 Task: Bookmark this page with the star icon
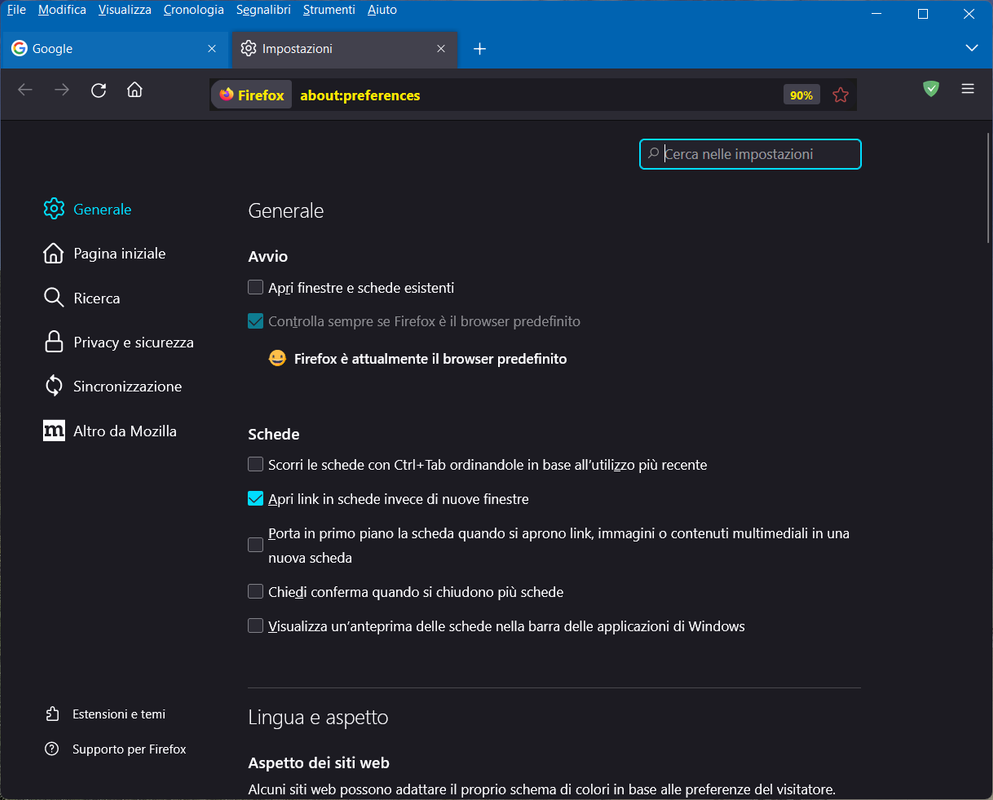[840, 95]
